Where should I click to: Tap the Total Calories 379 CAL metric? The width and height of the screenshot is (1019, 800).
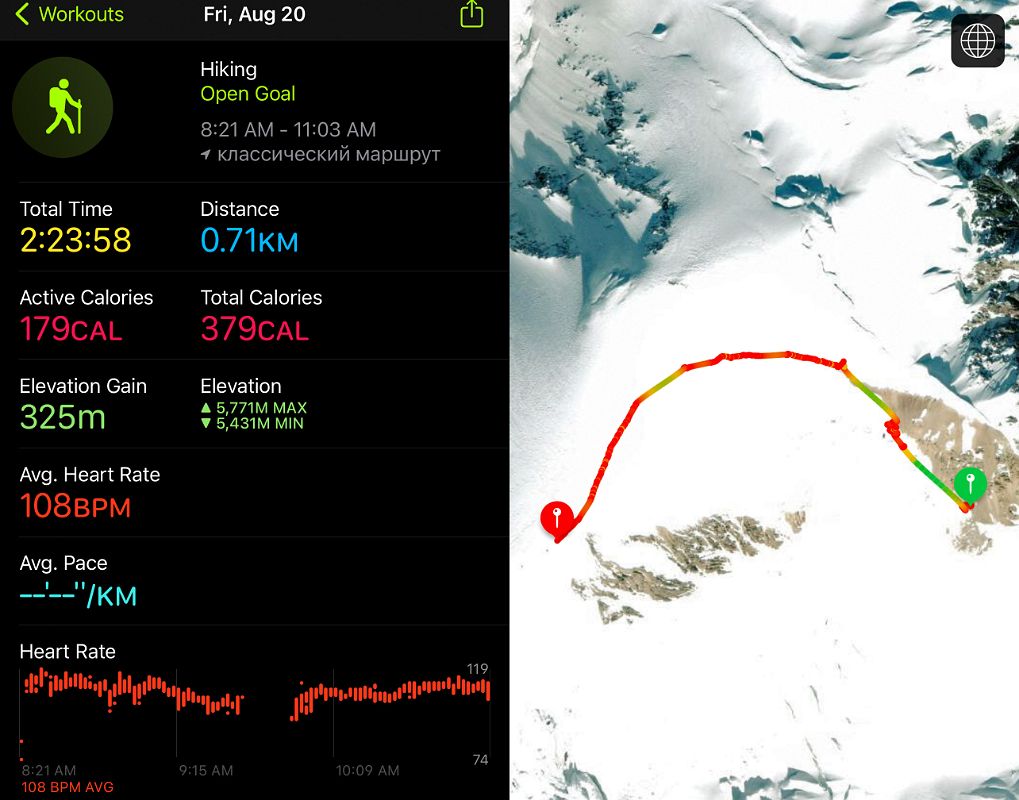(254, 329)
